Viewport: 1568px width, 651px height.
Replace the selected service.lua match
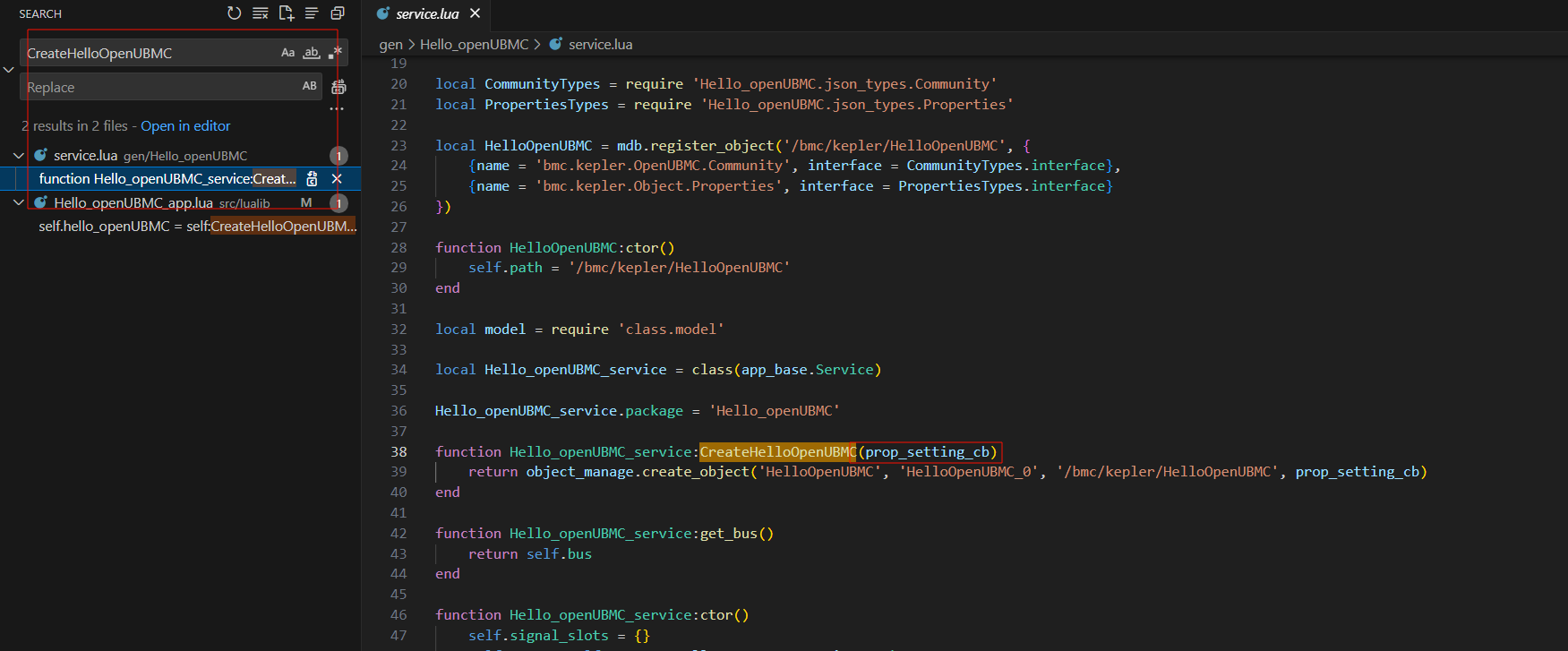pos(312,179)
